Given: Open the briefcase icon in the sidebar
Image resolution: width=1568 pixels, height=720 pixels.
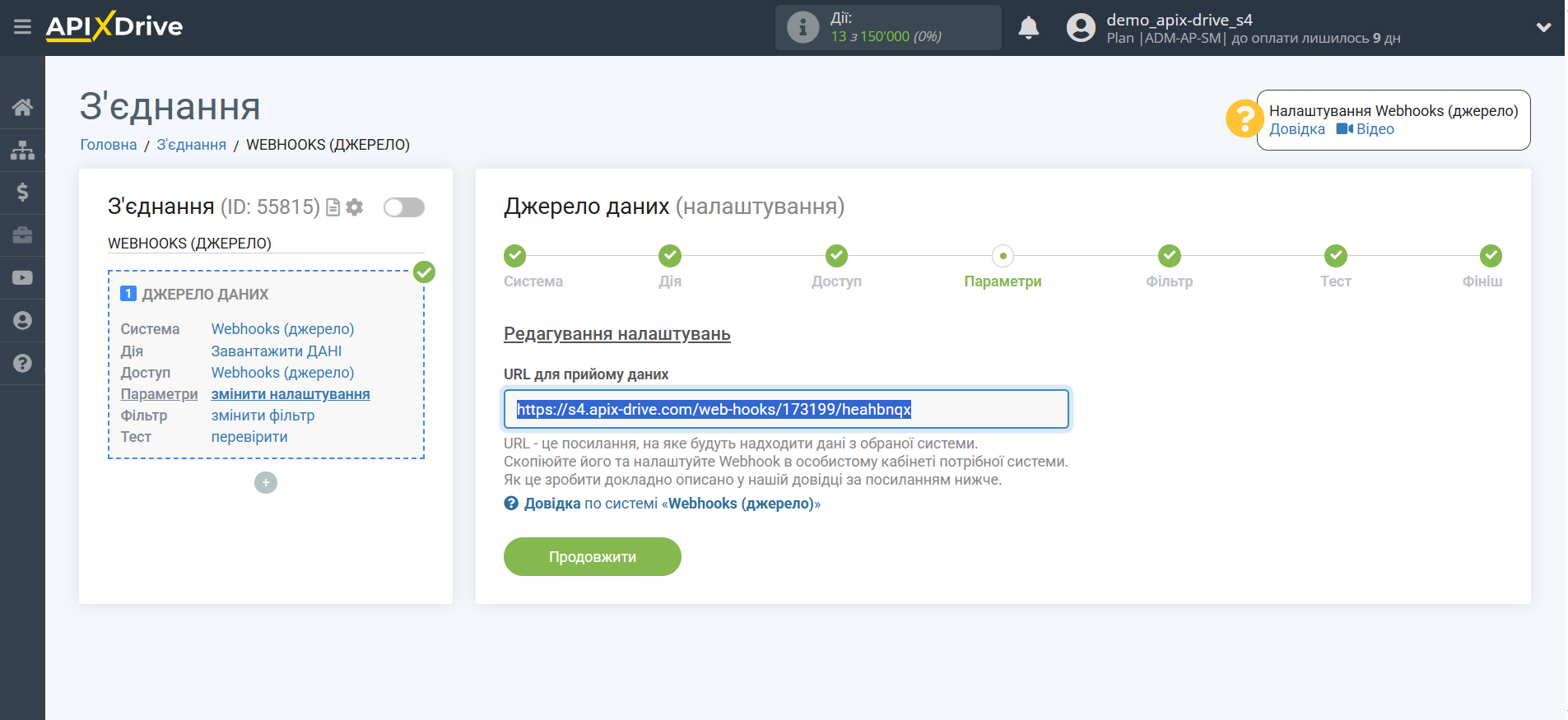Looking at the screenshot, I should pyautogui.click(x=22, y=235).
